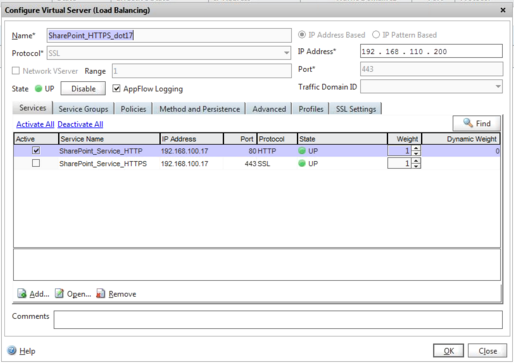Click the Remove service icon
Image resolution: width=514 pixels, height=364 pixels.
[x=101, y=293]
